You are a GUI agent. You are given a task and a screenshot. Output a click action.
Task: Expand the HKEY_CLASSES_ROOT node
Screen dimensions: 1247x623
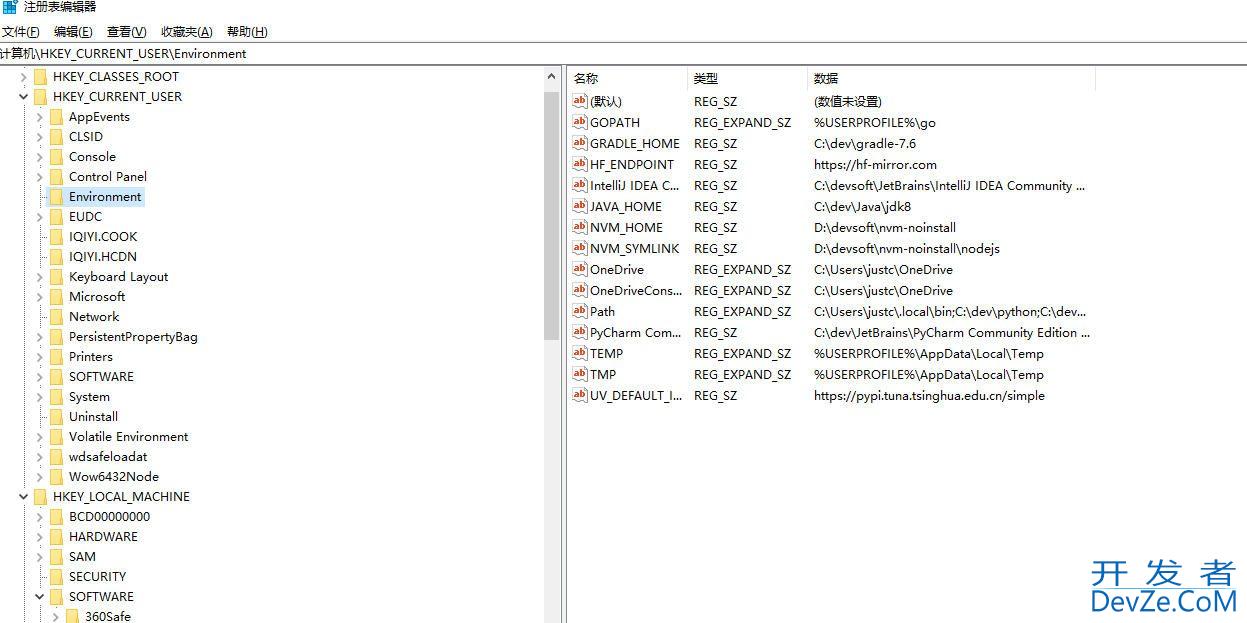click(x=23, y=77)
